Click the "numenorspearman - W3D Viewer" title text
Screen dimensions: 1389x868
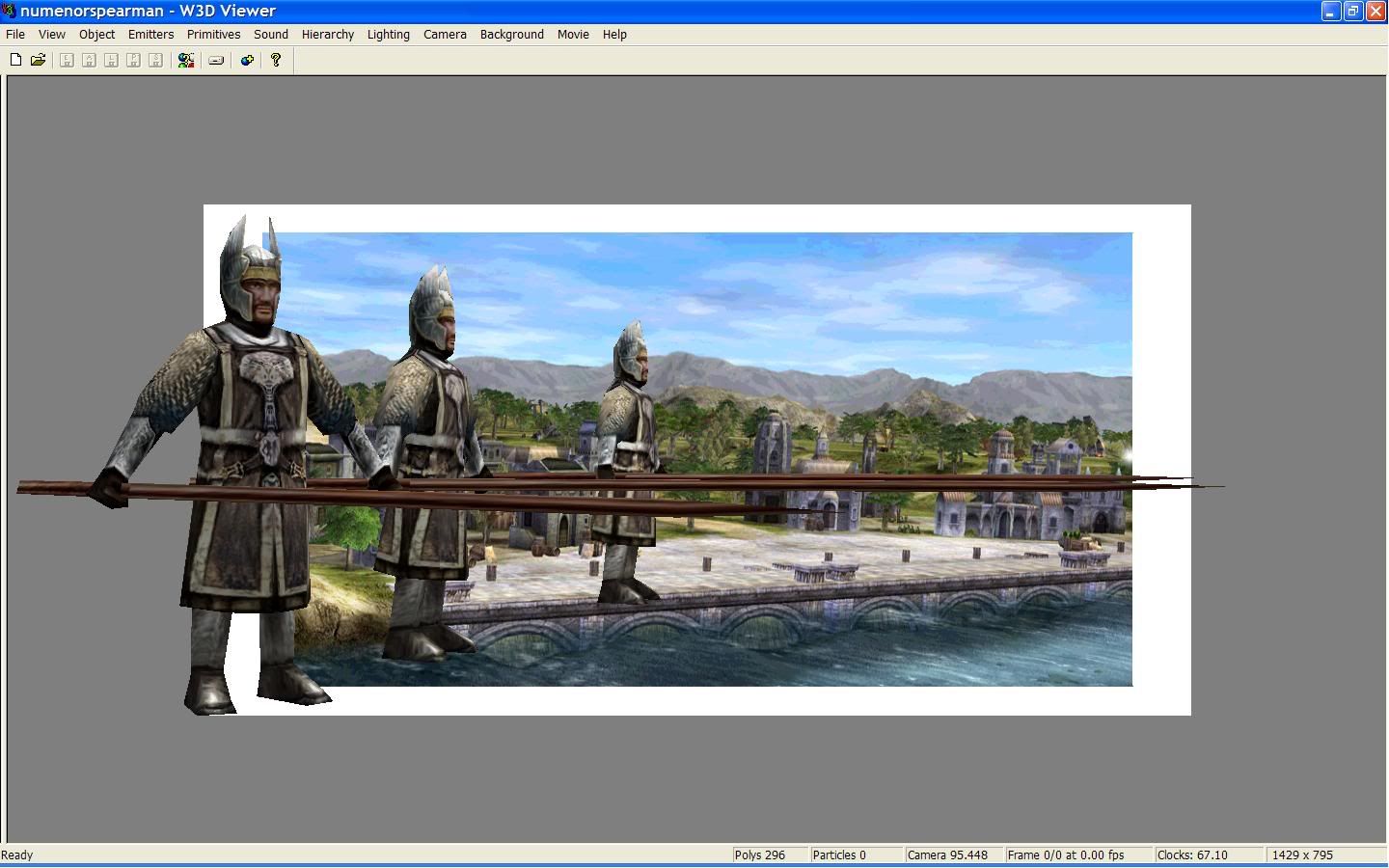click(x=148, y=11)
